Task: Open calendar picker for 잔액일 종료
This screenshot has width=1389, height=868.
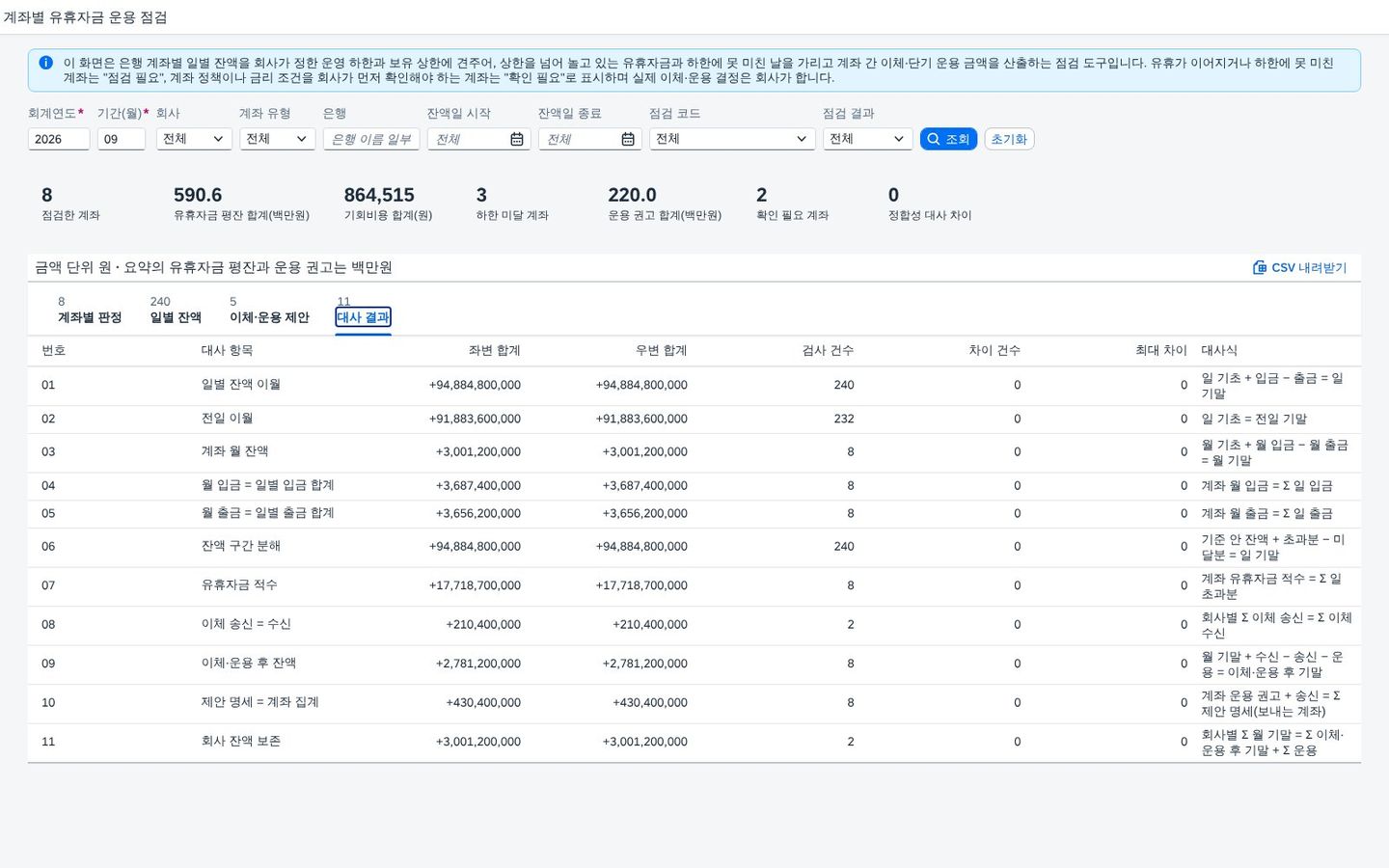Action: point(628,139)
